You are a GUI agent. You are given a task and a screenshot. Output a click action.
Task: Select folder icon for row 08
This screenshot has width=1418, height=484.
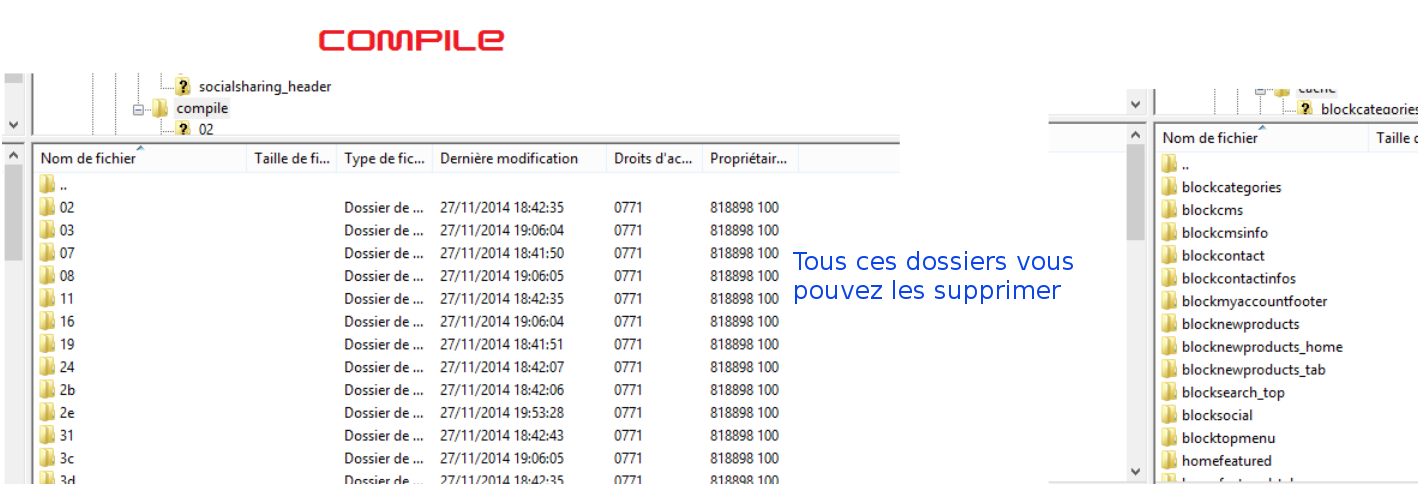coord(47,276)
